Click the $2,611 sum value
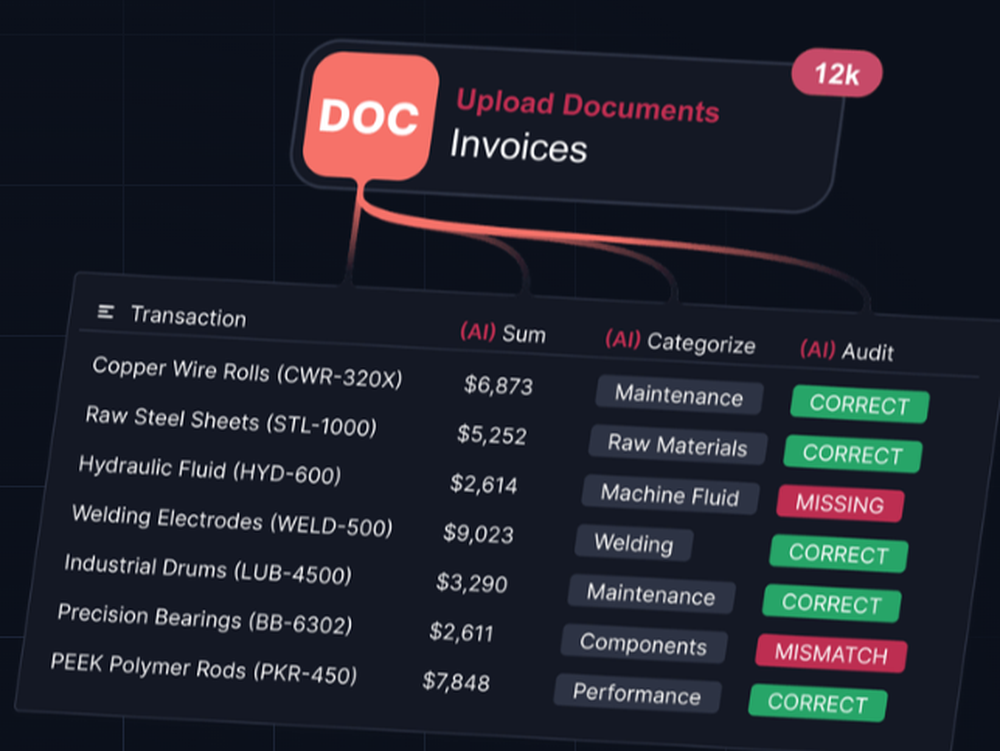This screenshot has height=751, width=1000. pos(461,632)
